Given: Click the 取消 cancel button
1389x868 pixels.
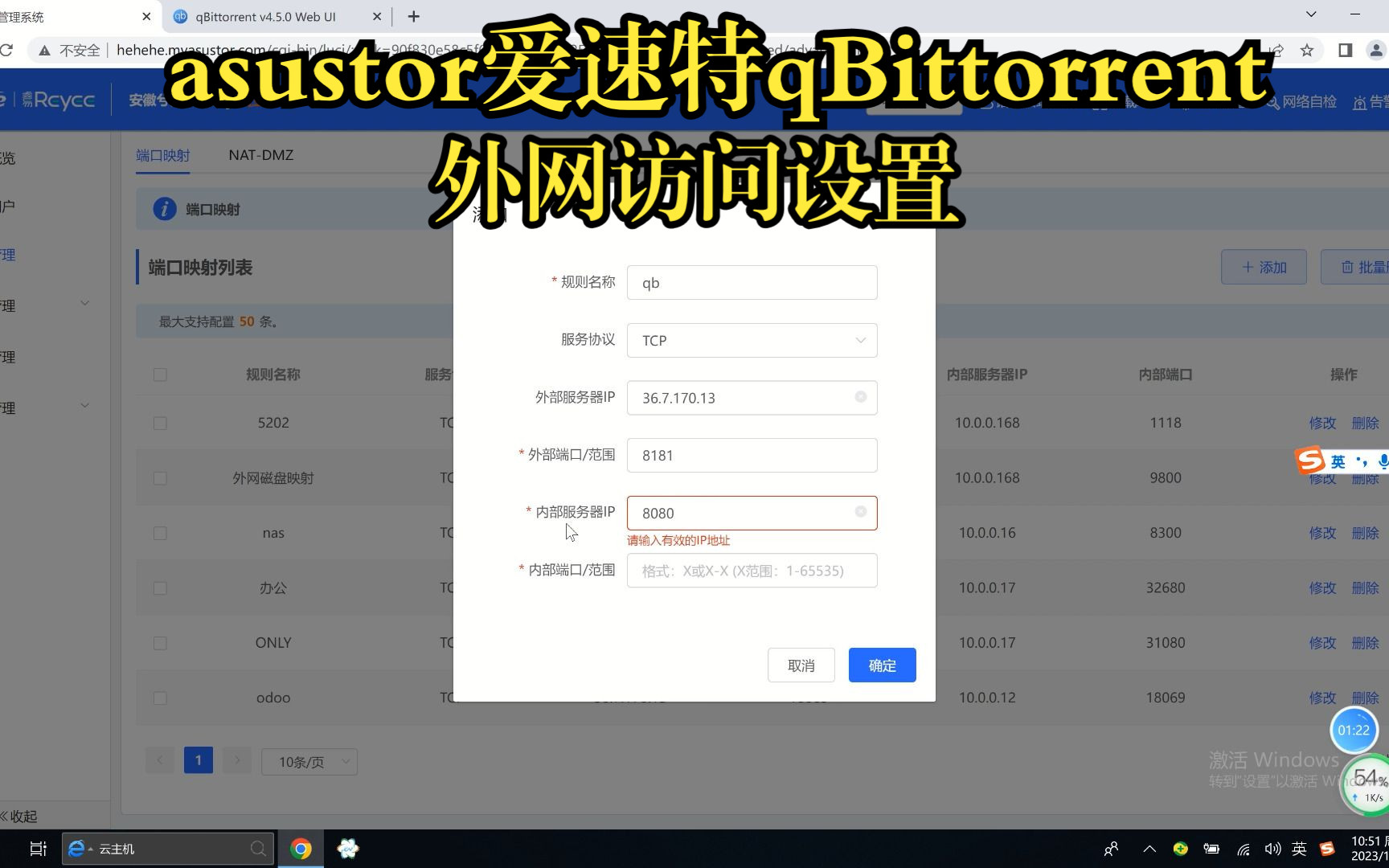Looking at the screenshot, I should pyautogui.click(x=801, y=665).
